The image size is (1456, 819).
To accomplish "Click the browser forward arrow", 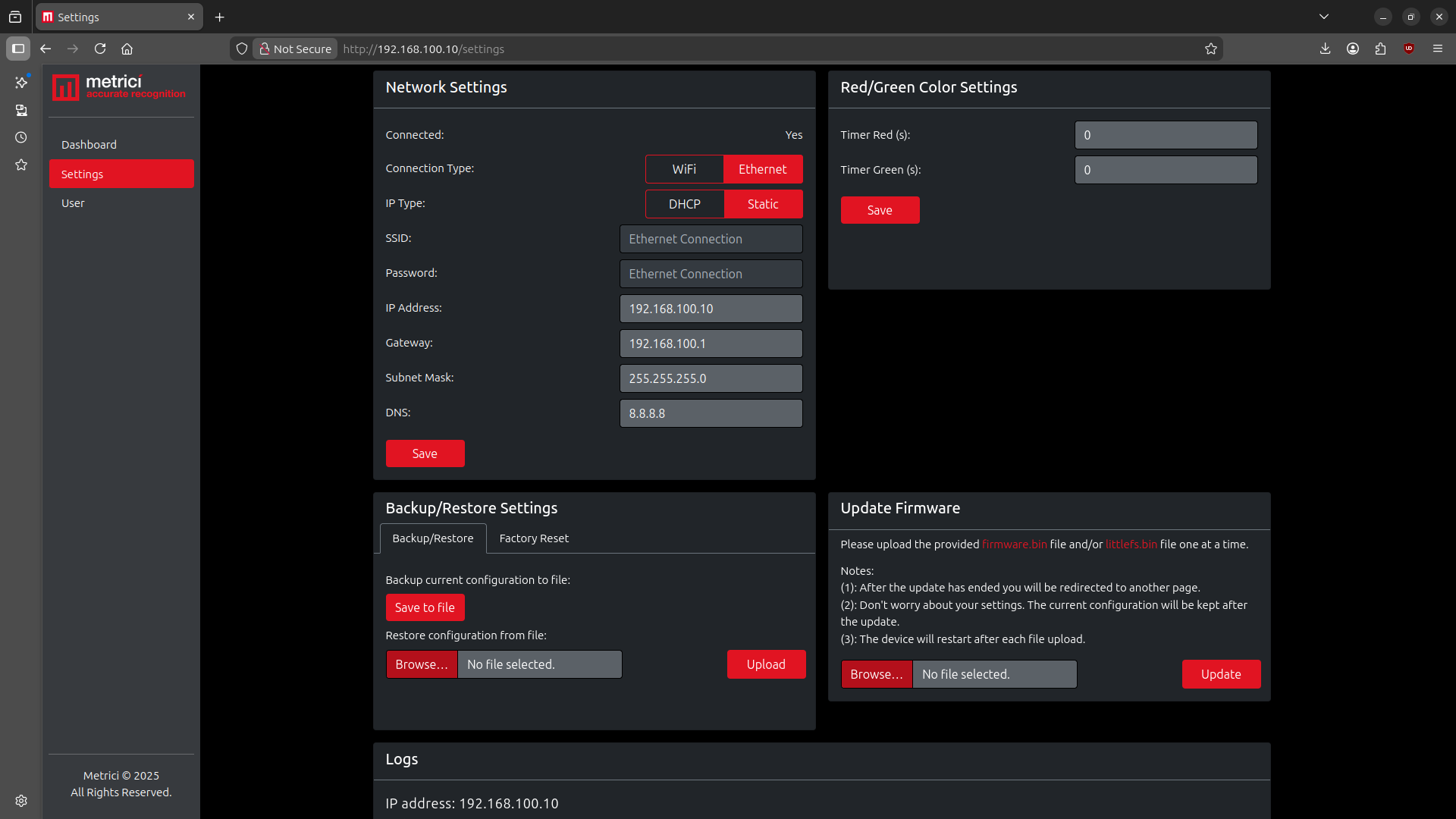I will pos(73,49).
